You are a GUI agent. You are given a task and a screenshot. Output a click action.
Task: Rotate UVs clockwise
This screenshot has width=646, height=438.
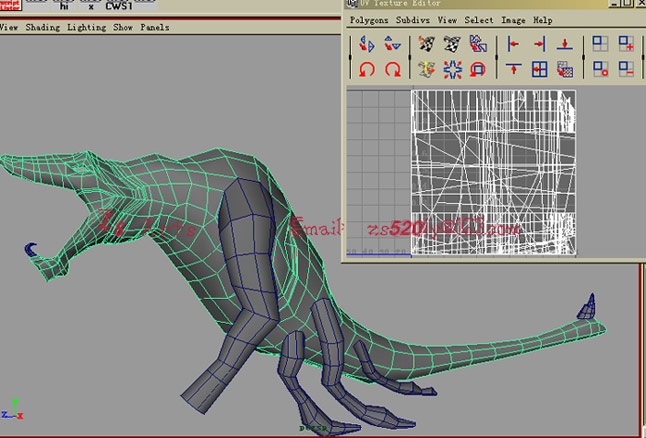392,69
